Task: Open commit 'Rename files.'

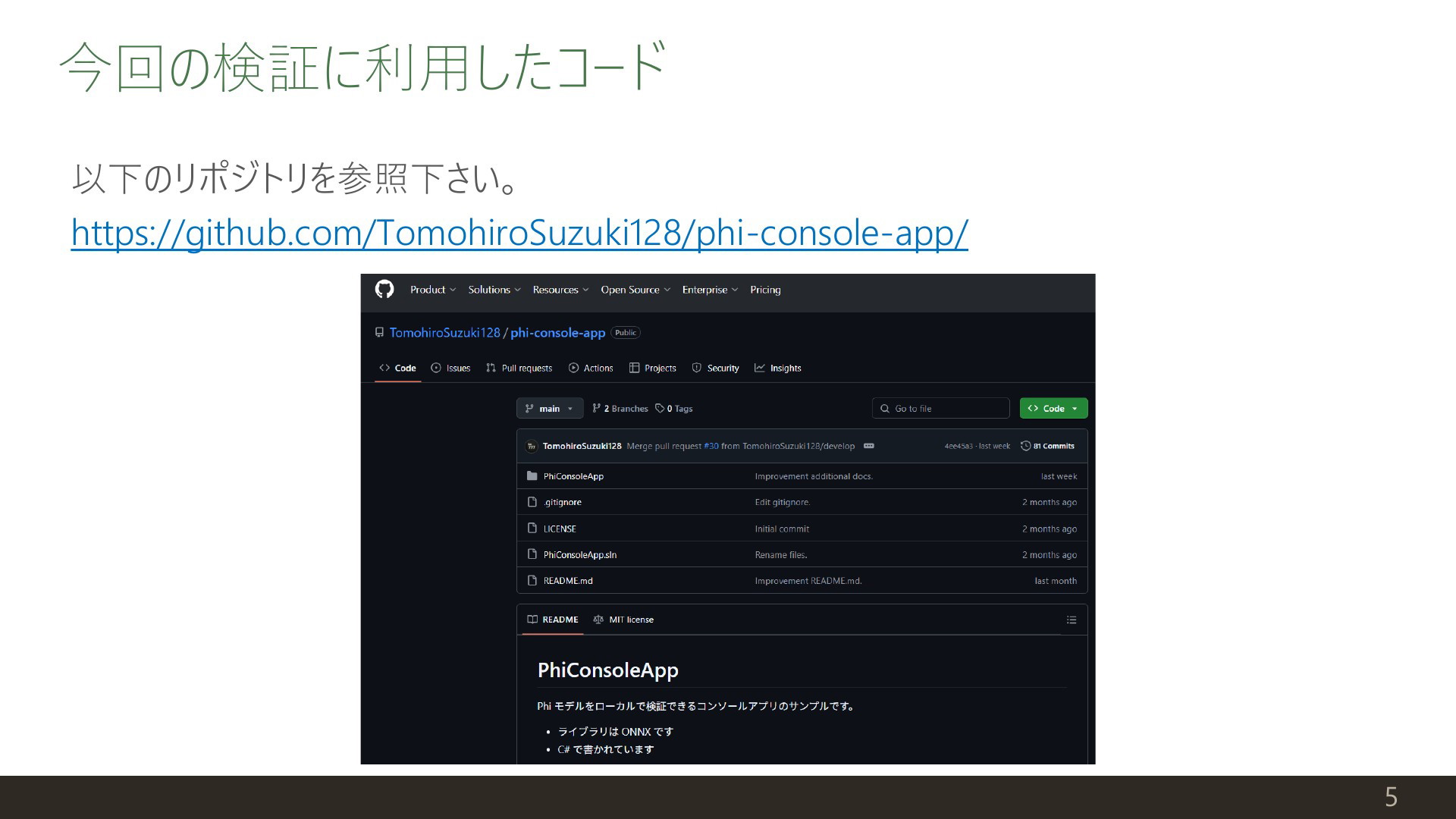Action: pyautogui.click(x=781, y=555)
